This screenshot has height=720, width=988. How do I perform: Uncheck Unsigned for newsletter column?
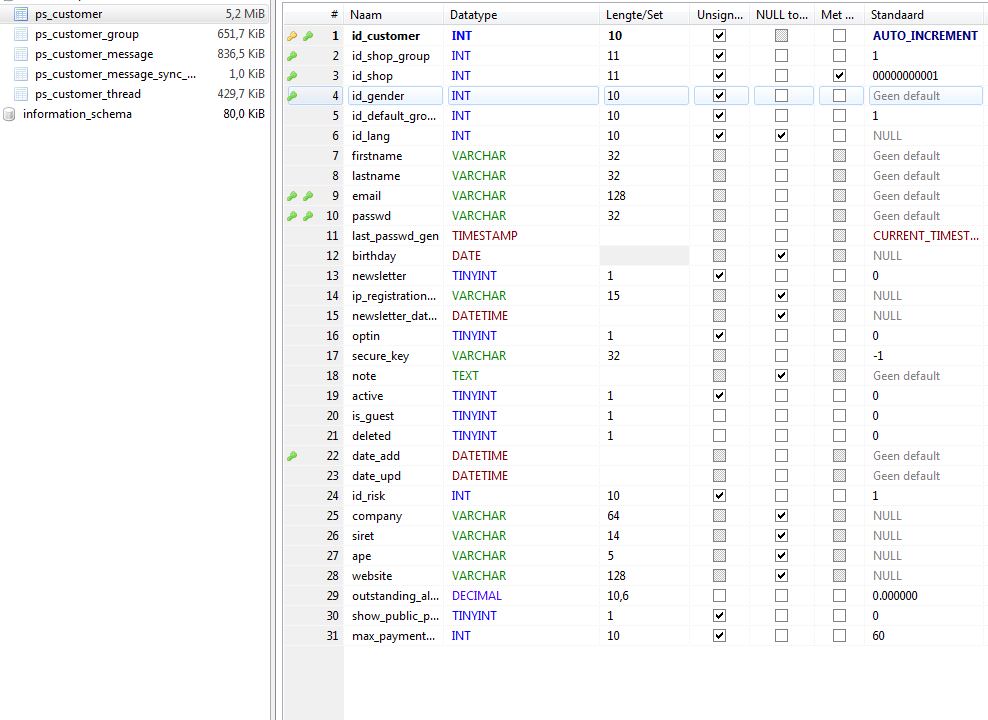(719, 276)
